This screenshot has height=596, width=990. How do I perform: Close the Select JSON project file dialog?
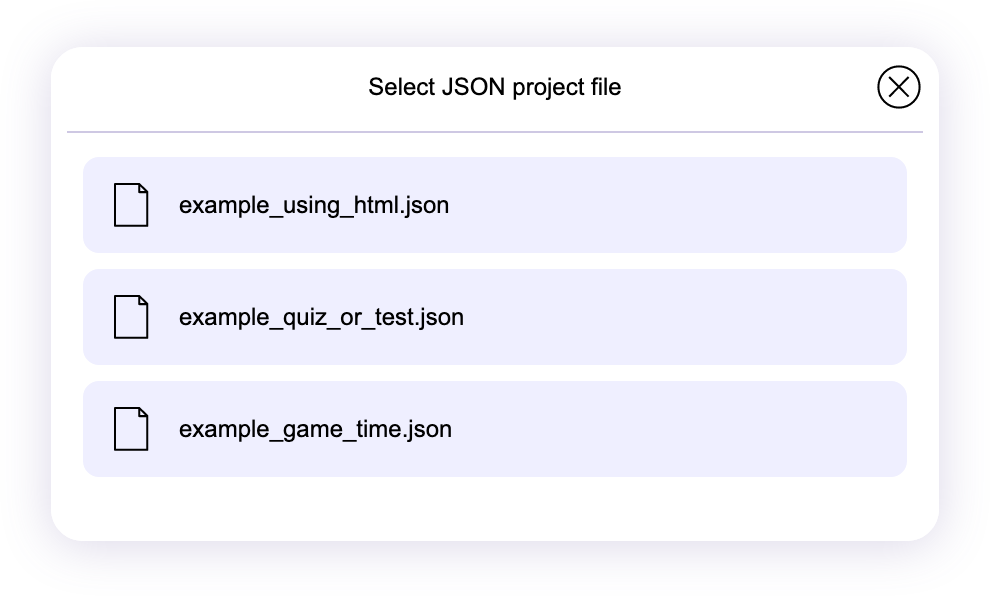[898, 87]
